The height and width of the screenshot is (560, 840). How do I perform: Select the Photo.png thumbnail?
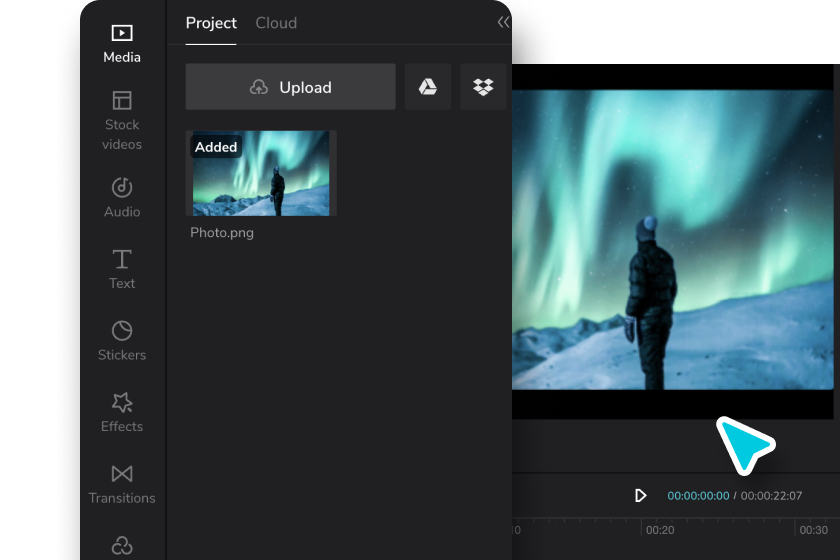tap(261, 173)
